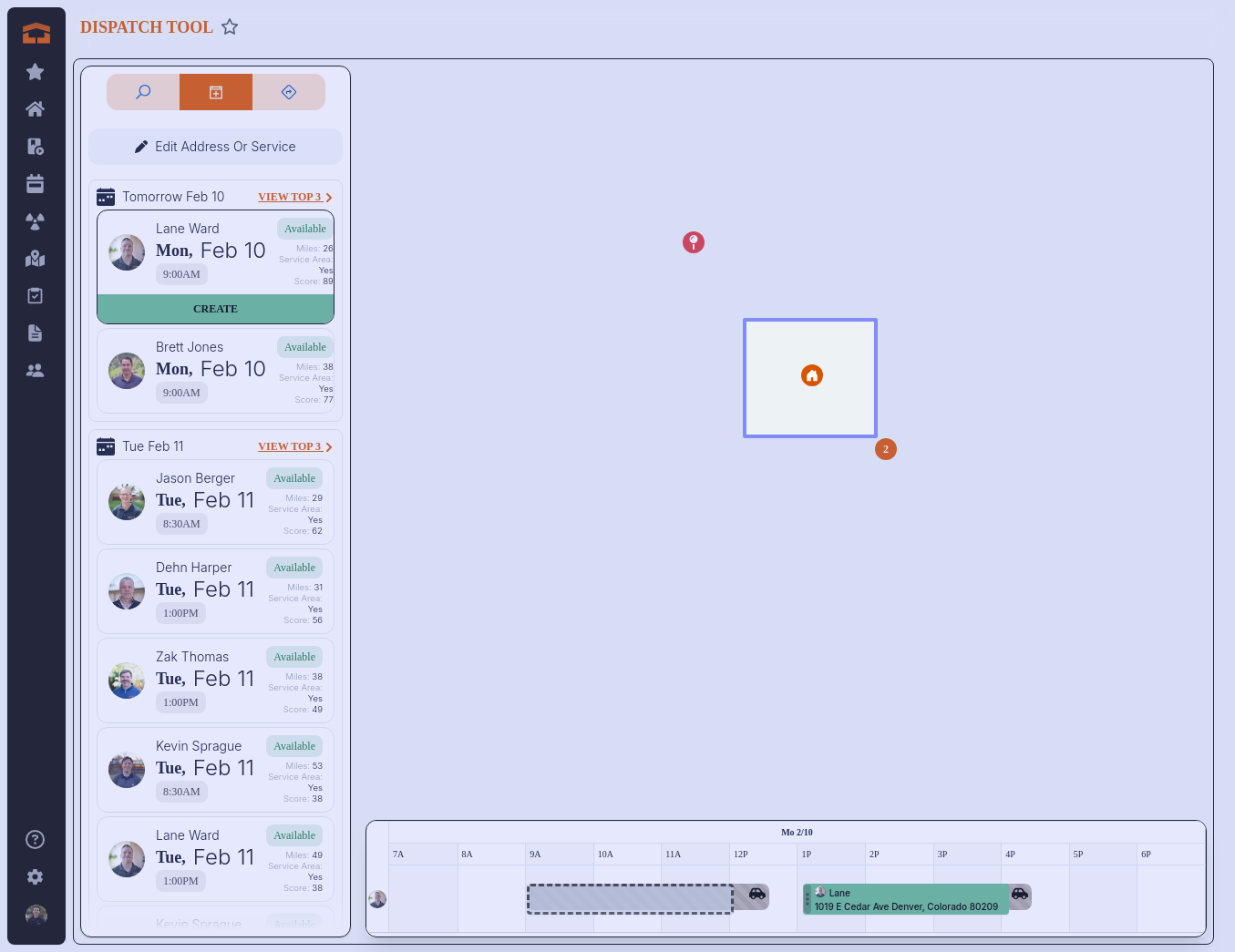Screen dimensions: 1235x952
Task: Select the calendar add tab
Action: coord(216,92)
